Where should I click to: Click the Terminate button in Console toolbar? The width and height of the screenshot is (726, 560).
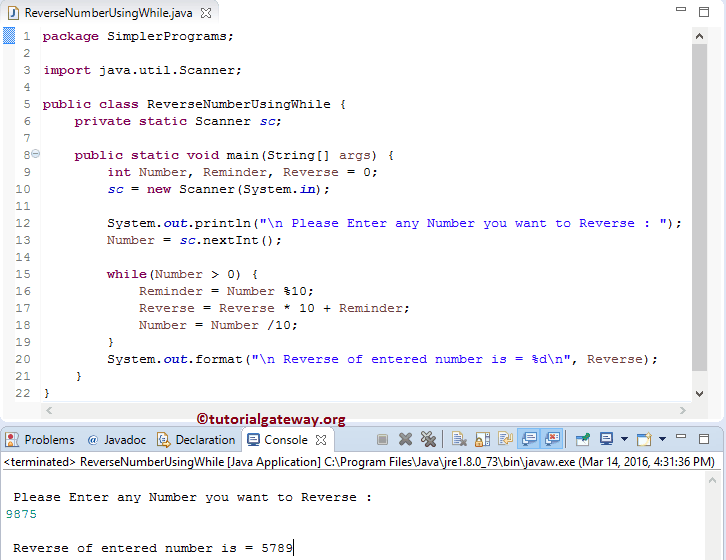[382, 439]
